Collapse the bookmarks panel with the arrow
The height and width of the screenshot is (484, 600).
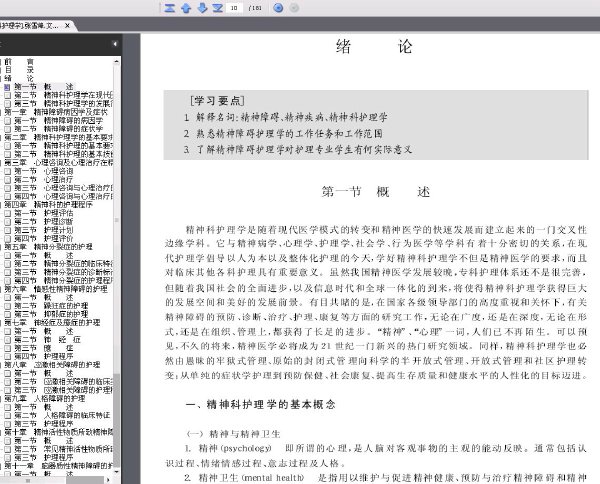pyautogui.click(x=114, y=44)
